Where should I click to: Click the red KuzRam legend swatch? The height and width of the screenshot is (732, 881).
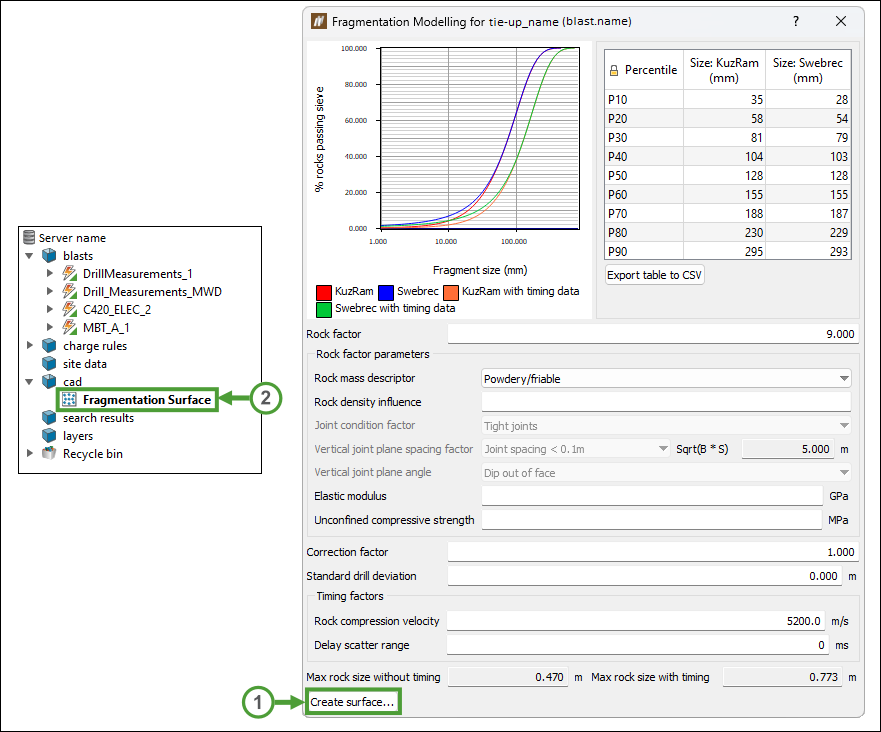[x=324, y=292]
